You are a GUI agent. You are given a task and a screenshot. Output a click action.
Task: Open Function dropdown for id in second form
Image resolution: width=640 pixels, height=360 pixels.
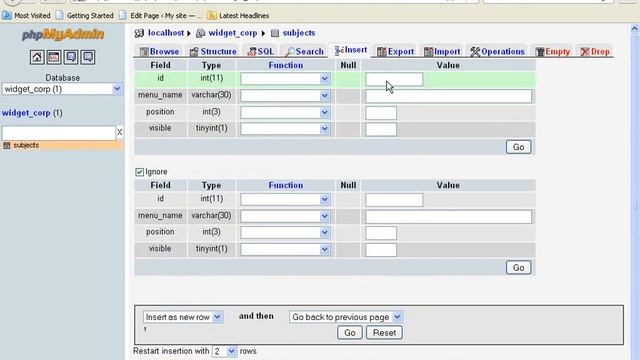tap(285, 199)
